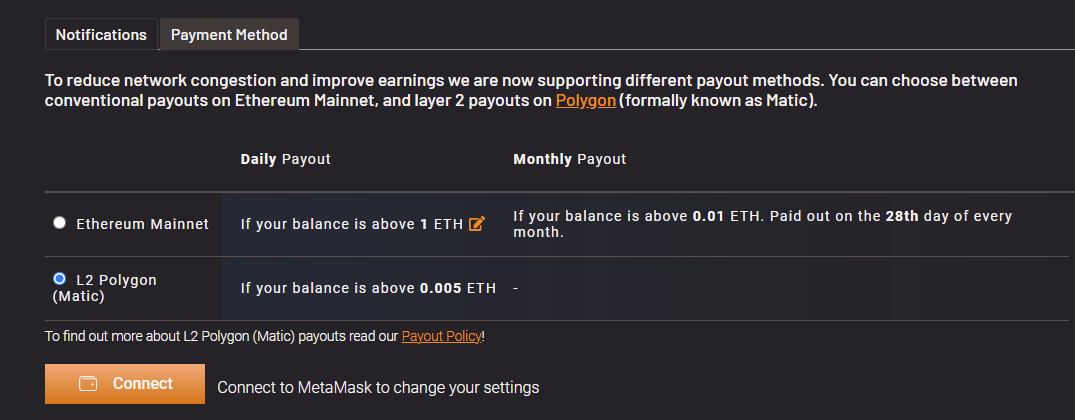Open the Polygon hyperlink
Image resolution: width=1075 pixels, height=420 pixels.
585,101
